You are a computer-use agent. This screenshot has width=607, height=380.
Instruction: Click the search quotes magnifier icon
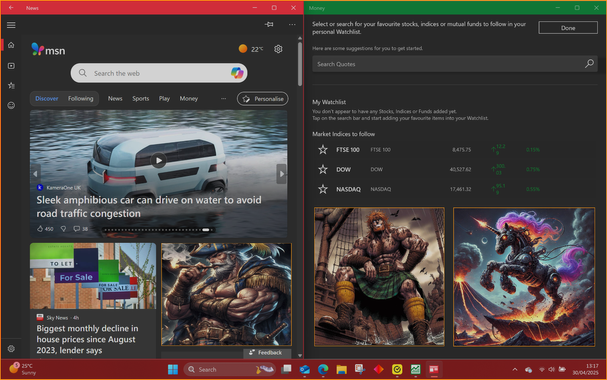589,64
